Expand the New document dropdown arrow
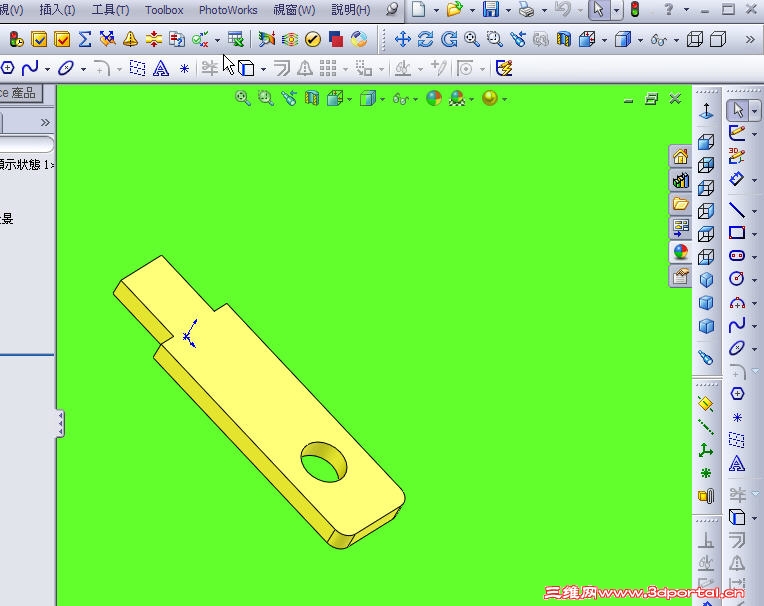 436,10
